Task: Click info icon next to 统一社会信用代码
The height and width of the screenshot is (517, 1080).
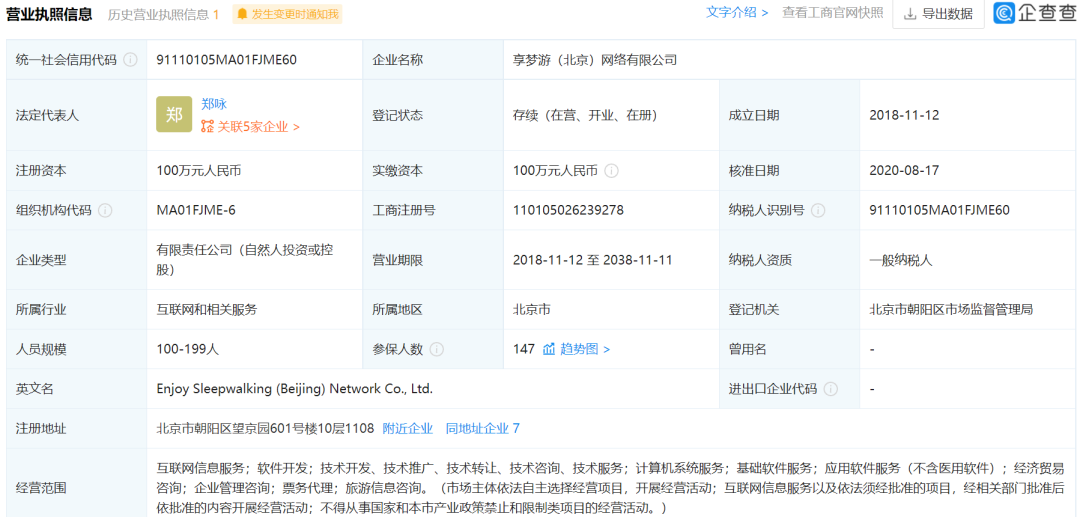Action: (x=130, y=60)
